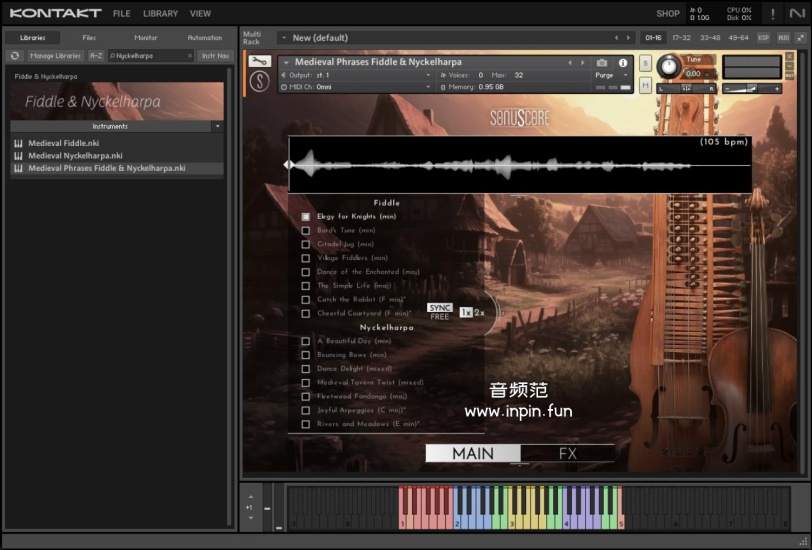Toggle SYNC tempo mode

pyautogui.click(x=440, y=308)
